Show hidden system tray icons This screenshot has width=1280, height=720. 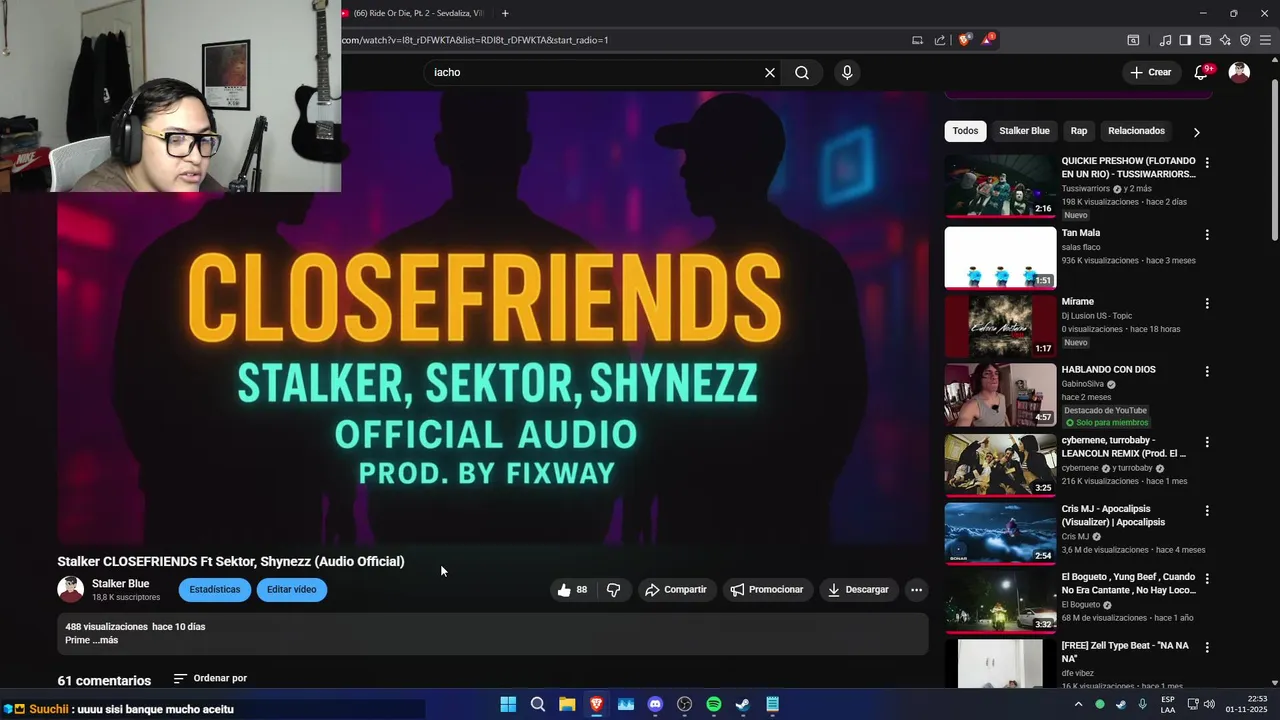click(1078, 704)
